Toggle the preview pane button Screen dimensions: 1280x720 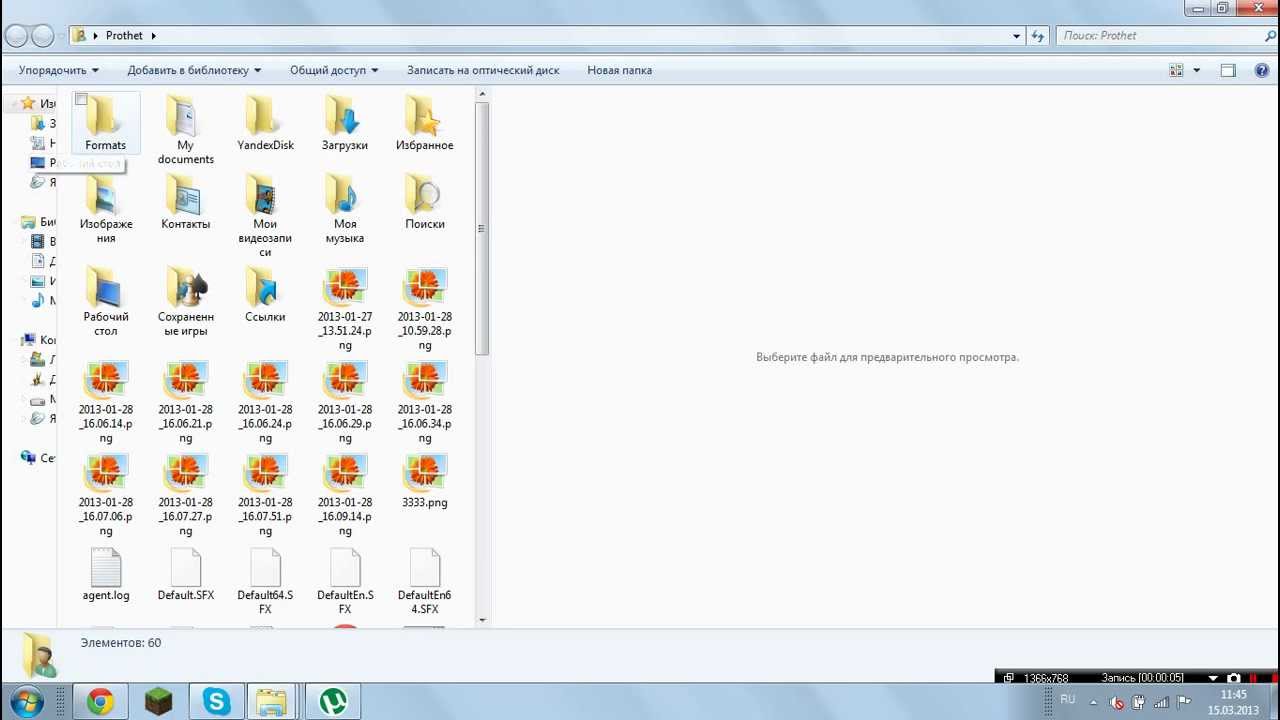click(x=1228, y=70)
